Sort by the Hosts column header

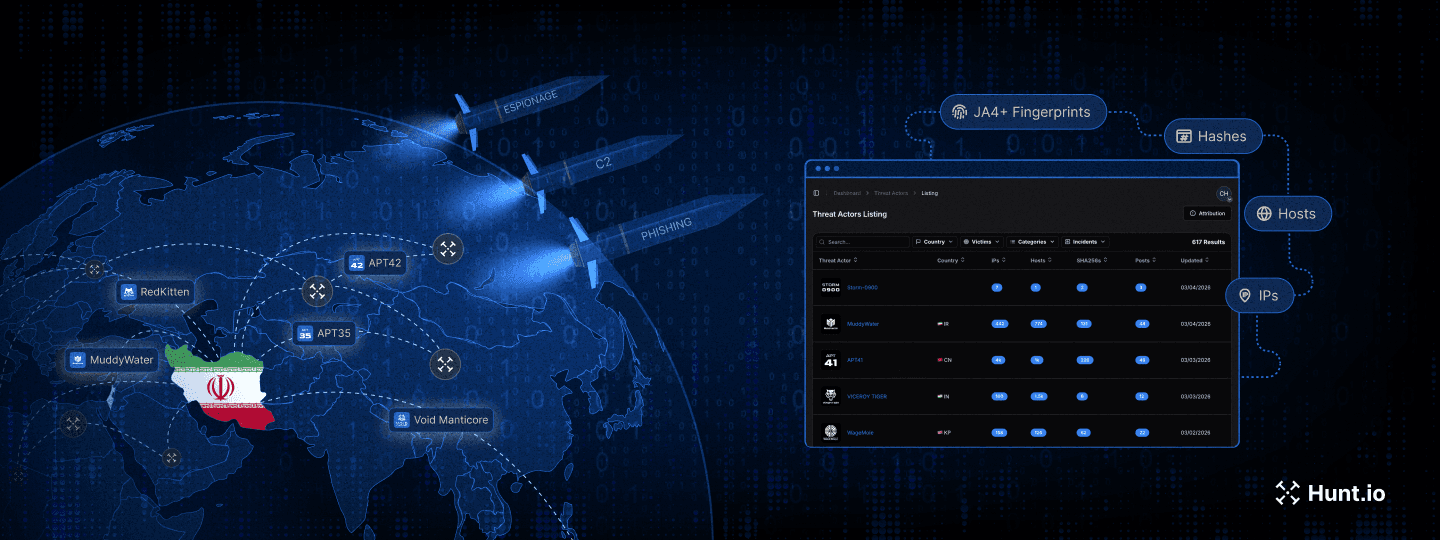coord(1040,260)
